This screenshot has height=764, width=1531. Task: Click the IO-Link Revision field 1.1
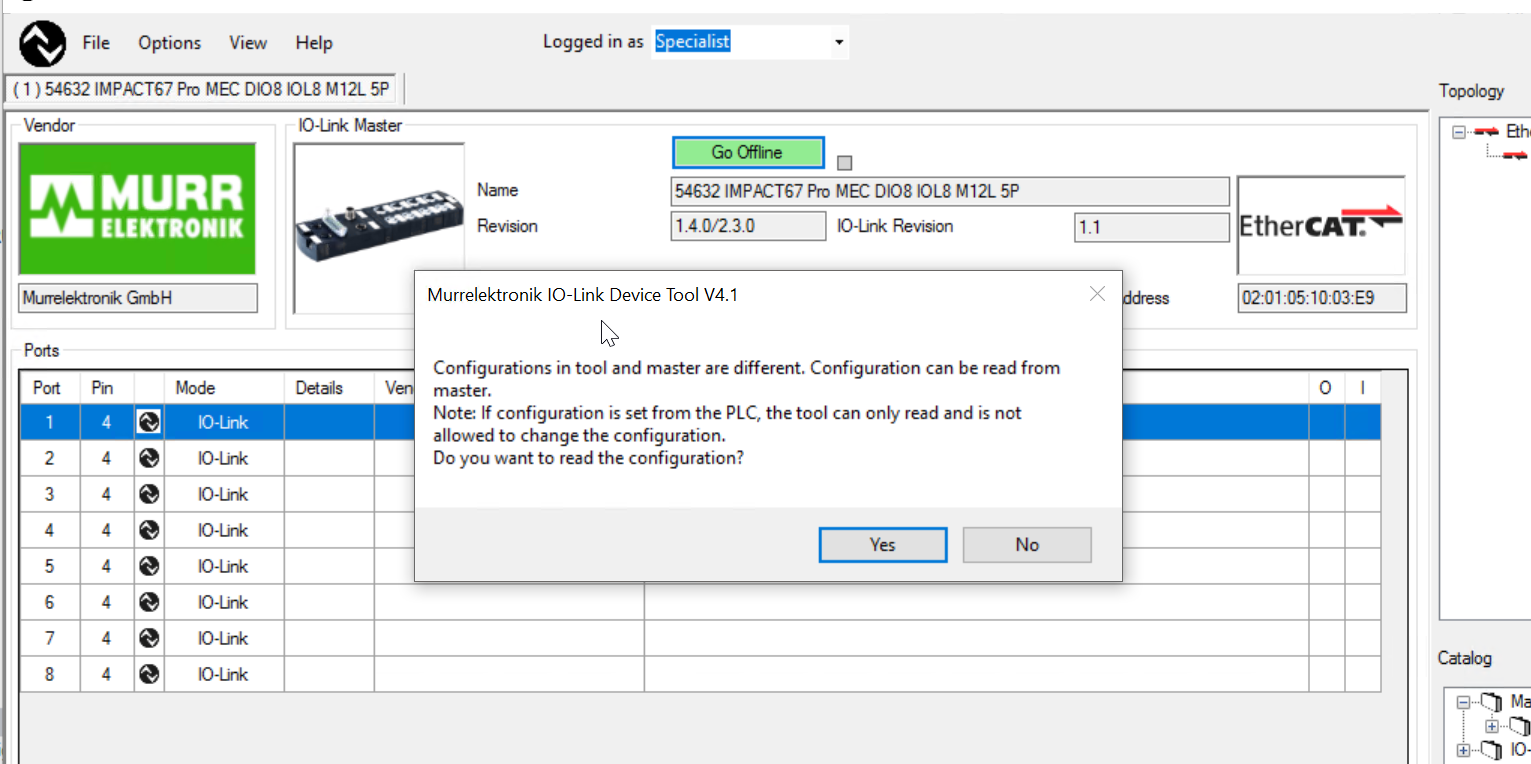[x=1151, y=227]
